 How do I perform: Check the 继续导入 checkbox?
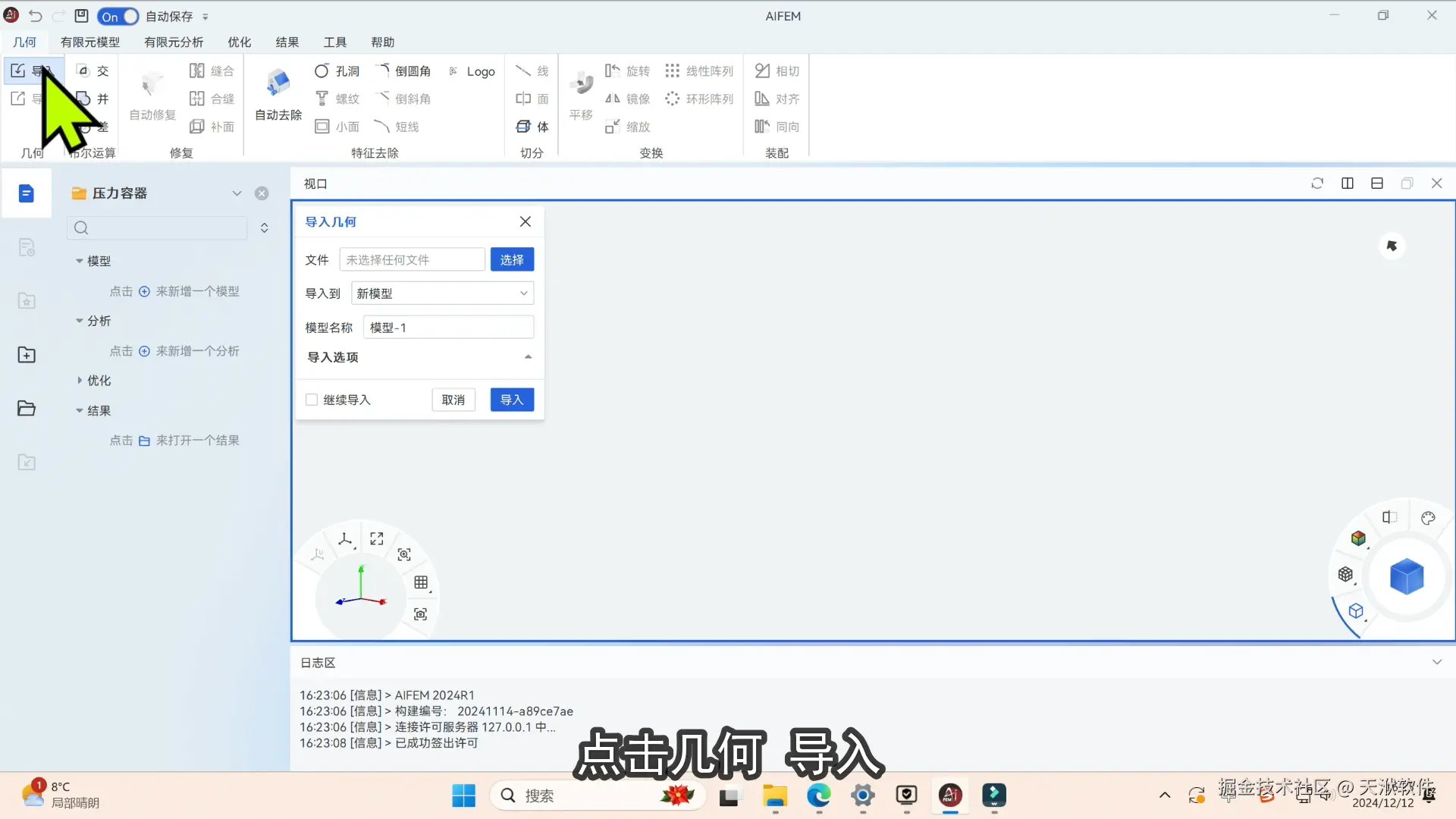pos(312,400)
